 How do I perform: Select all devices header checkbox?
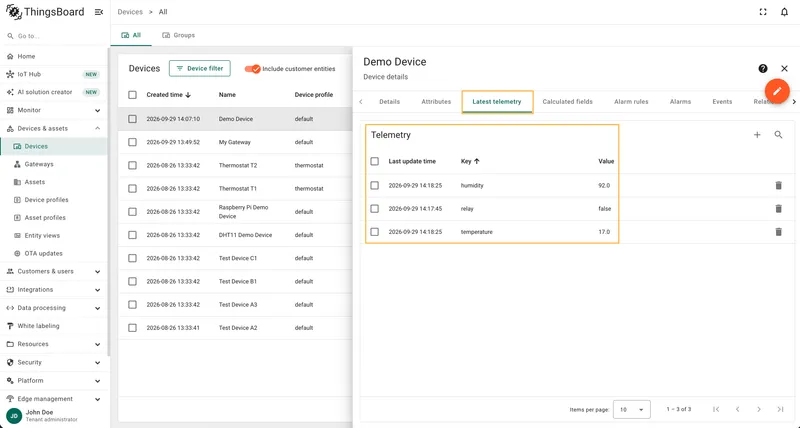(x=133, y=95)
